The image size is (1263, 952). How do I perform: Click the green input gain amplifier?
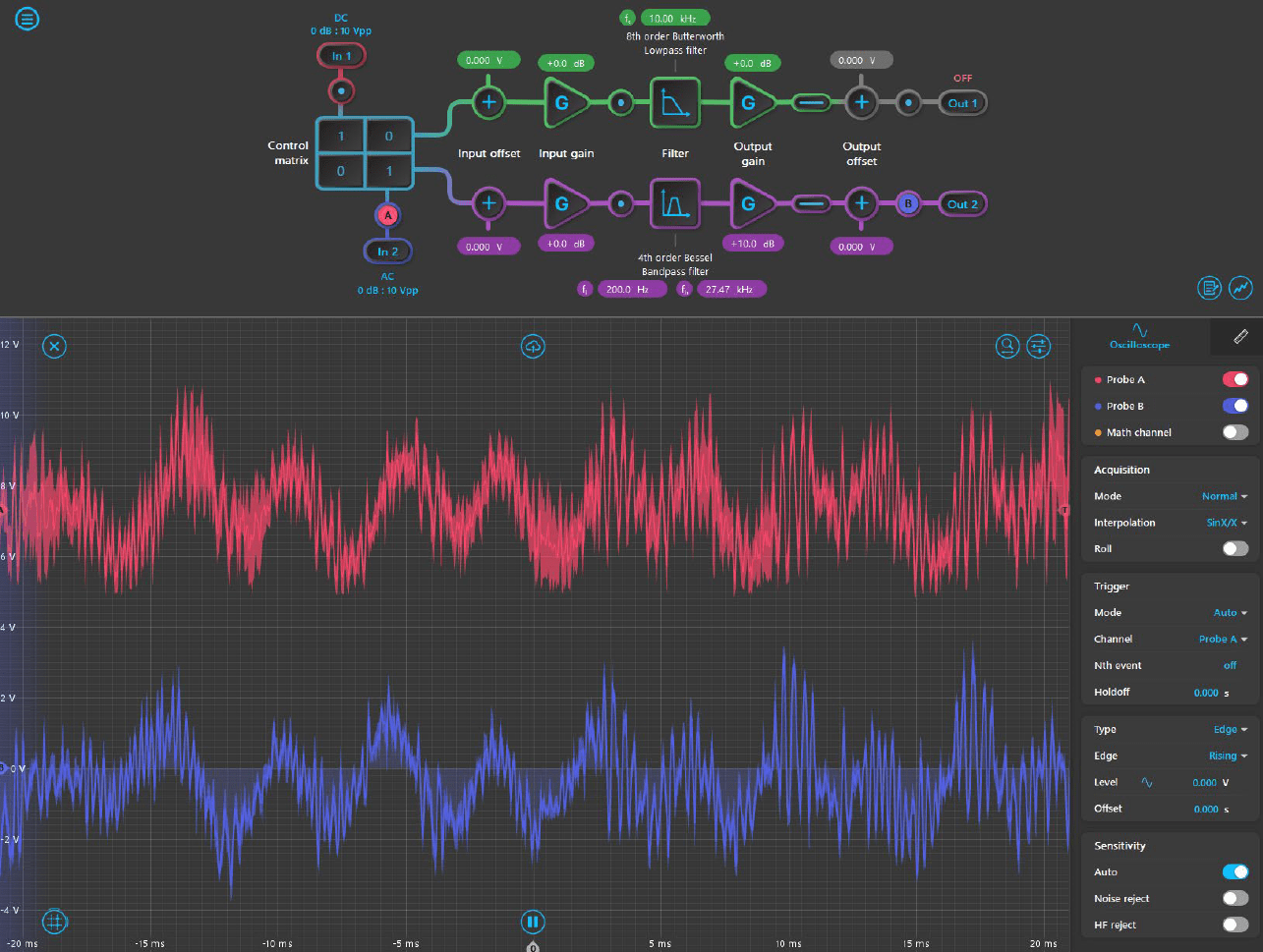[x=564, y=102]
